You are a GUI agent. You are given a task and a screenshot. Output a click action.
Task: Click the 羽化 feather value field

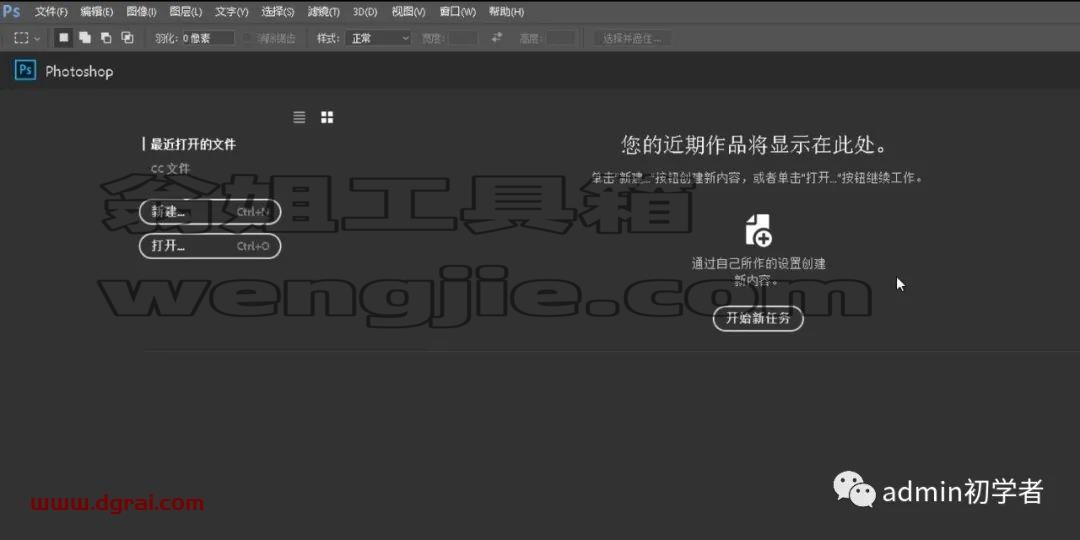(207, 39)
